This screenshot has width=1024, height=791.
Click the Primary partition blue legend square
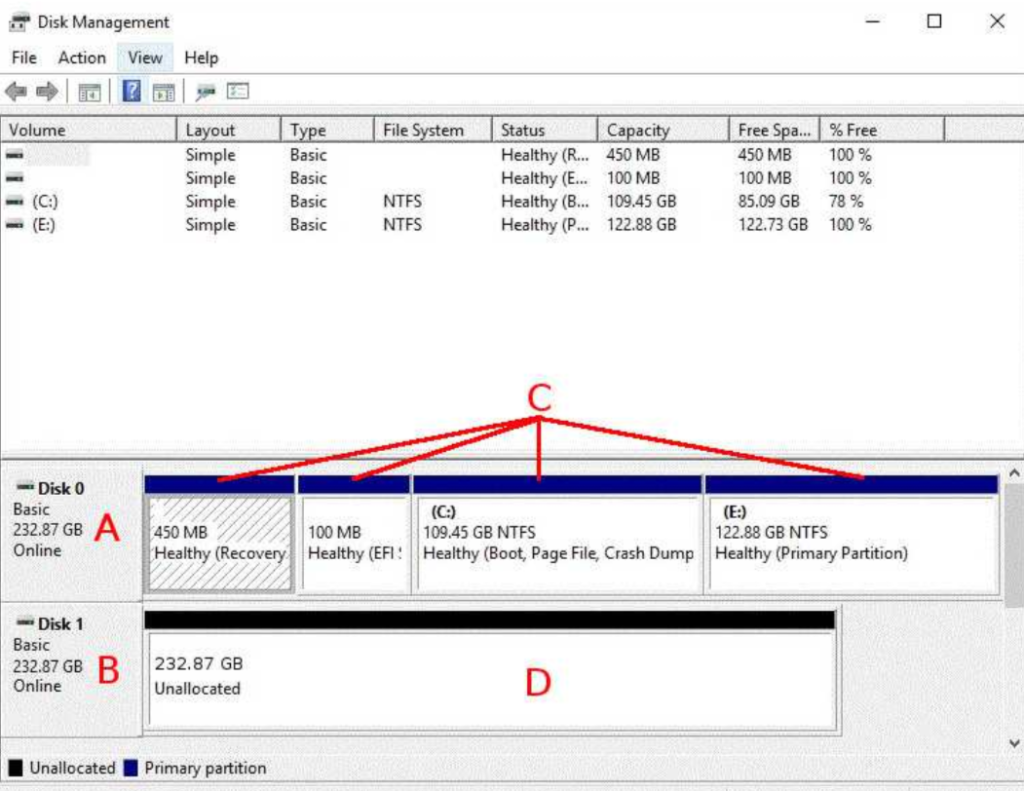click(x=129, y=768)
